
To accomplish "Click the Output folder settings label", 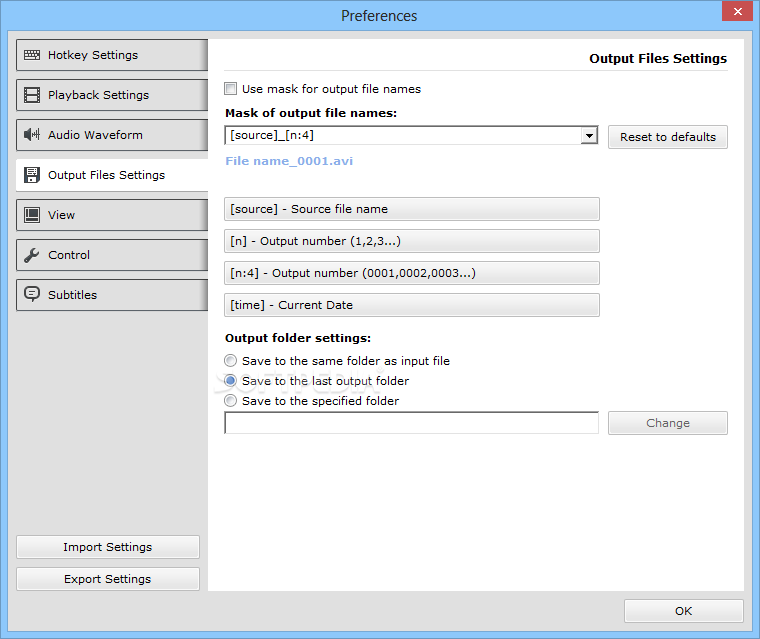I will coord(298,338).
